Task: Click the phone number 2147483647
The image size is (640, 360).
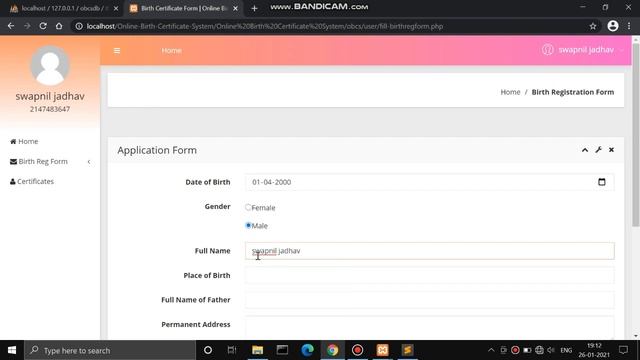Action: click(x=50, y=109)
